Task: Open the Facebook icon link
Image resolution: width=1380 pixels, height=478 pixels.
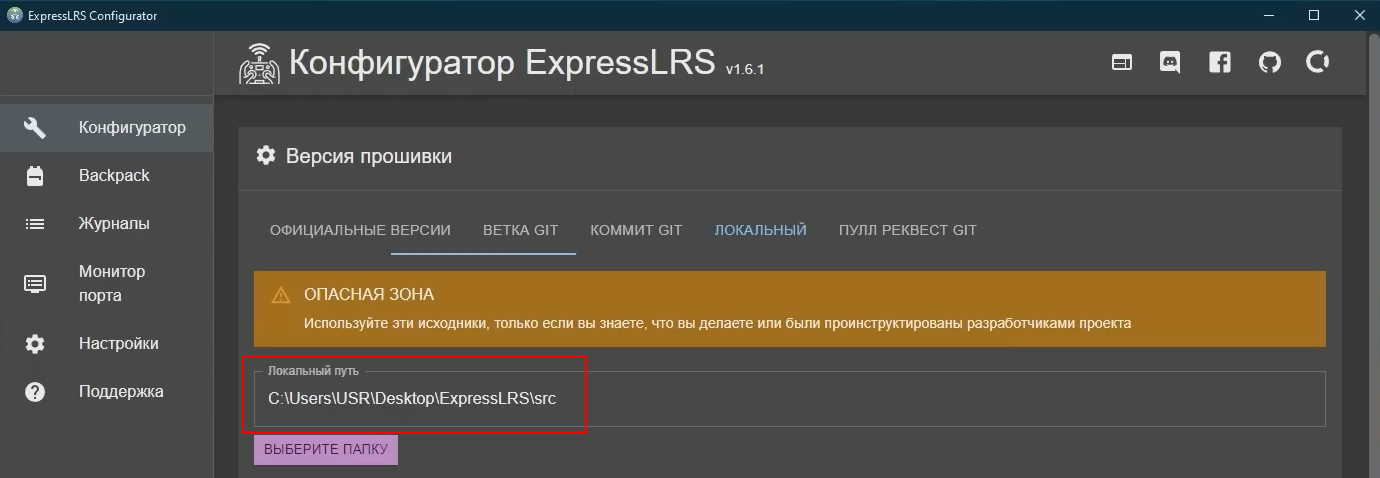Action: pos(1219,63)
